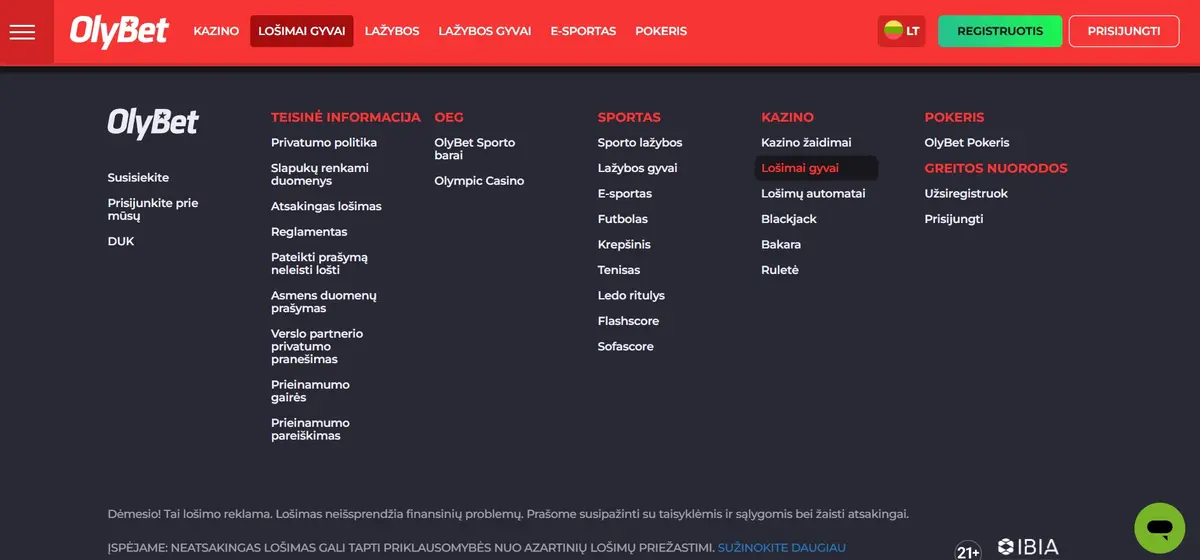The image size is (1200, 560).
Task: Open the hamburger menu icon
Action: point(22,32)
